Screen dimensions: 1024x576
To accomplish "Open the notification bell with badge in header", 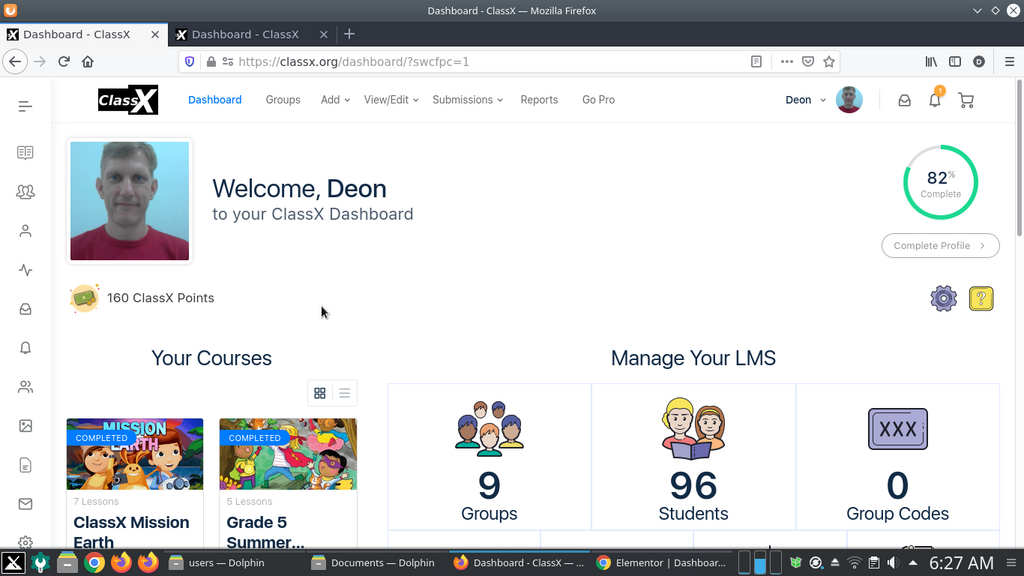I will tap(935, 99).
